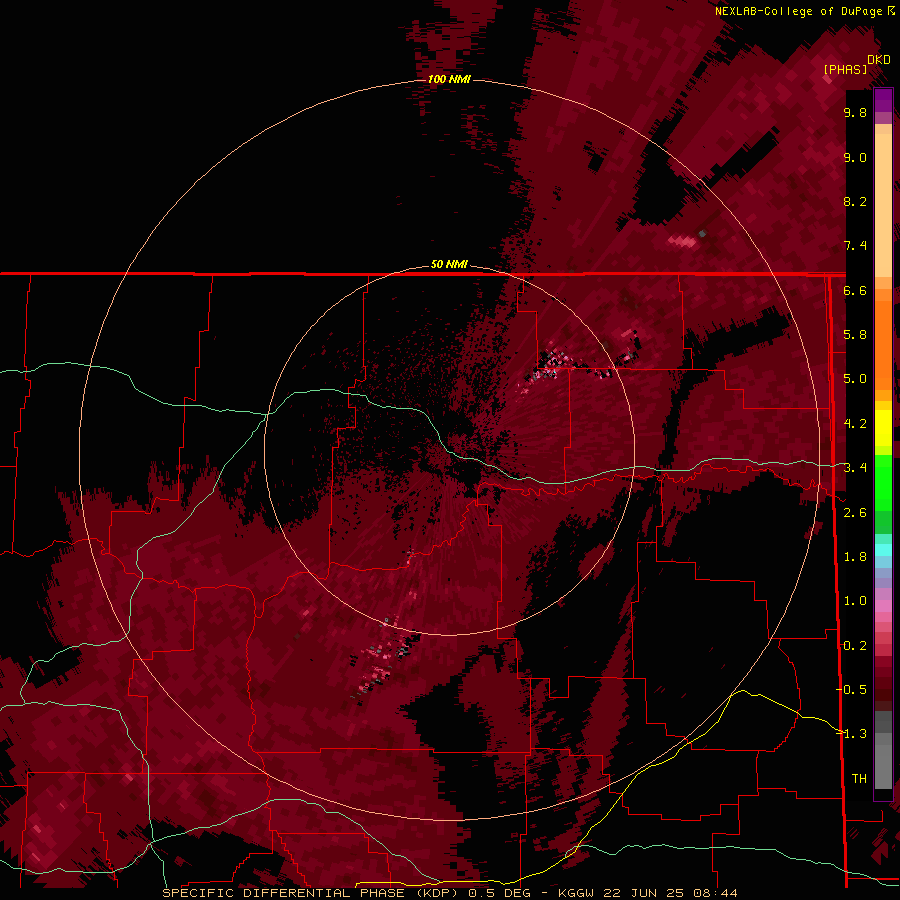
Task: Click the 5.0 value on the scale
Action: tap(855, 379)
